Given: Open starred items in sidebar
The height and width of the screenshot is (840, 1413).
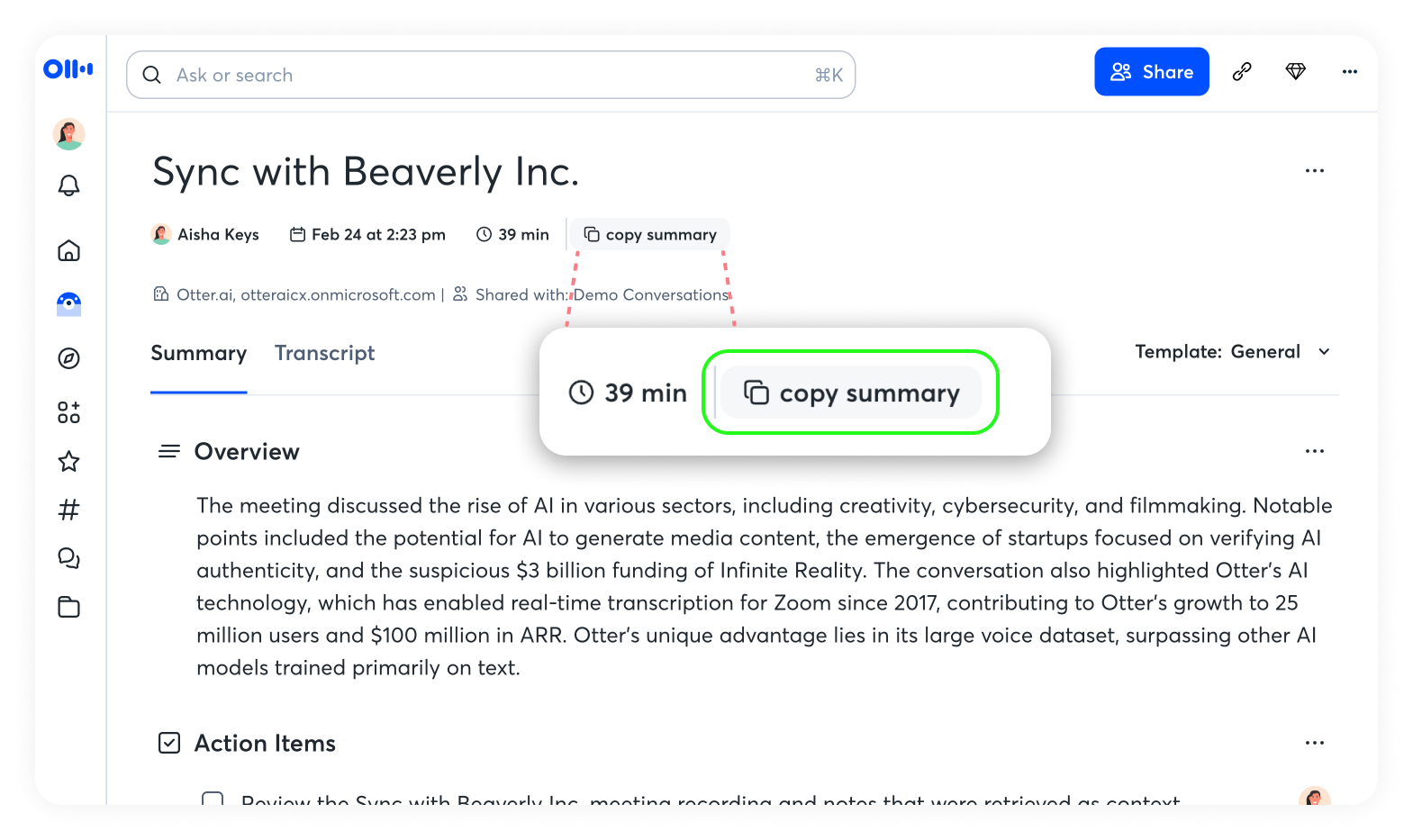Looking at the screenshot, I should point(68,462).
